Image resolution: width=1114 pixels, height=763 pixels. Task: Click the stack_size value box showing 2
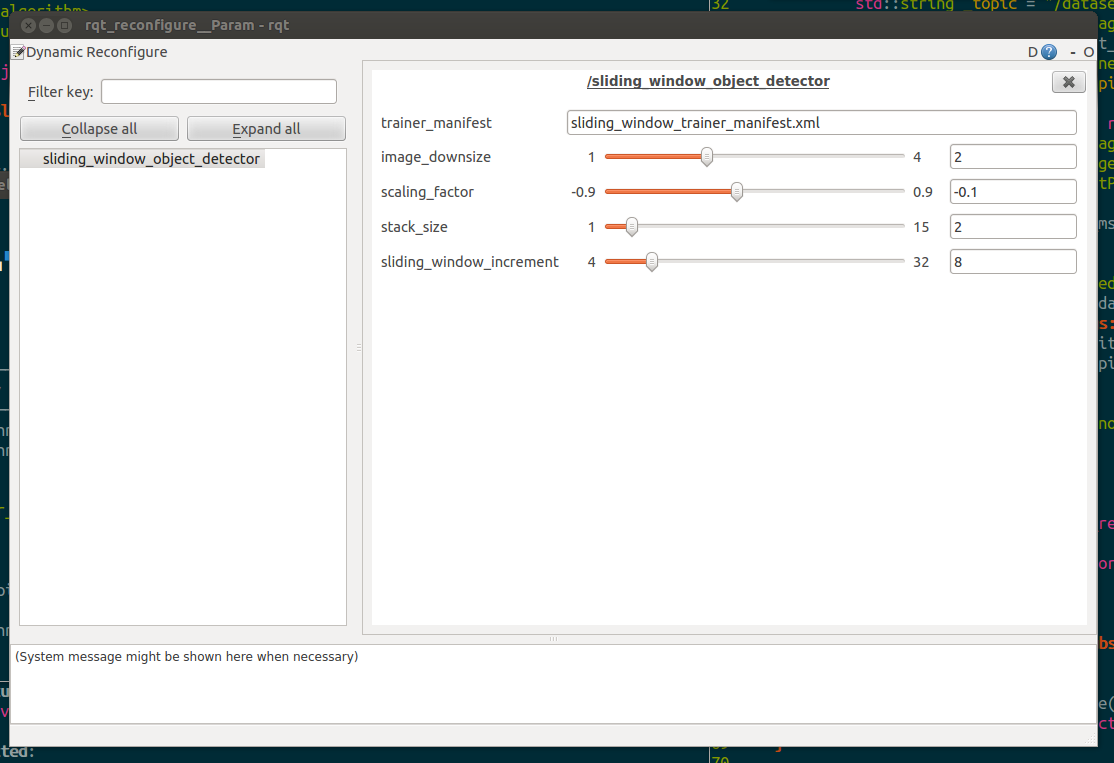click(1012, 227)
